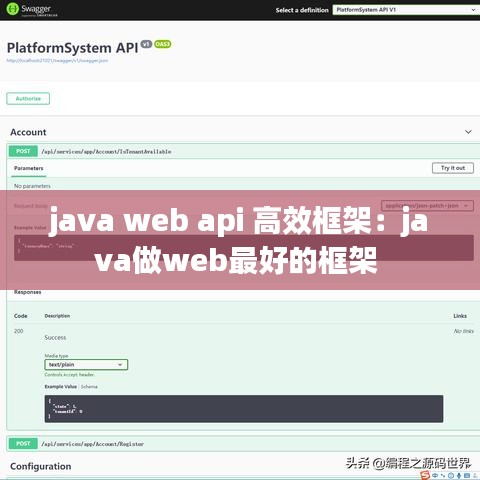Click the 200 response code
Image resolution: width=480 pixels, height=480 pixels.
pyautogui.click(x=19, y=331)
